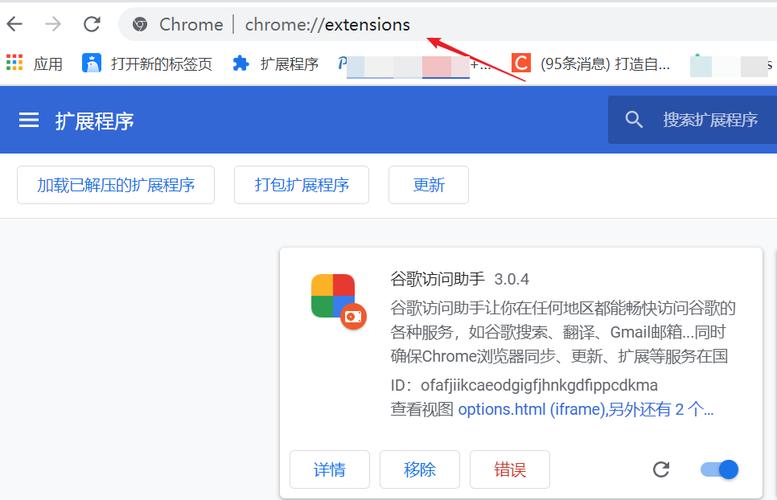Screen dimensions: 777x500
Task: Click the 打开新的标签页 bookmark icon
Action: (92, 63)
